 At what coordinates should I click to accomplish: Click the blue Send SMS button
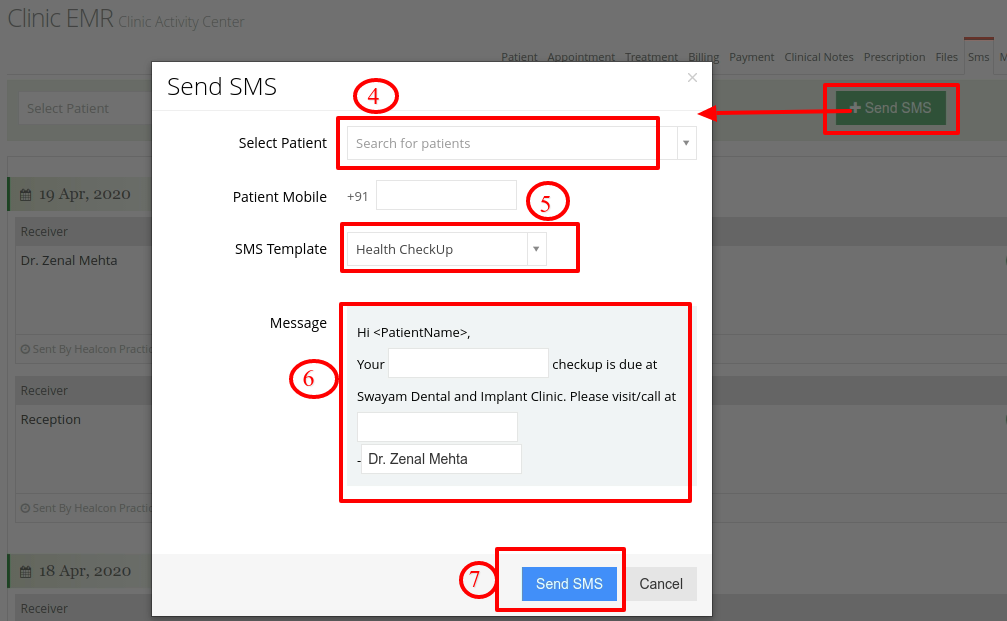pos(569,584)
